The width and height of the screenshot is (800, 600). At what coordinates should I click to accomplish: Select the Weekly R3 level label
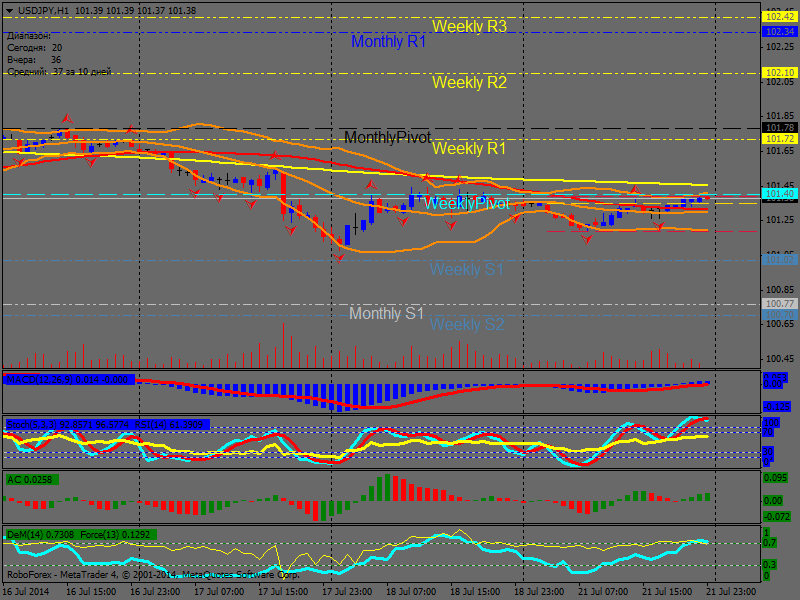coord(469,27)
